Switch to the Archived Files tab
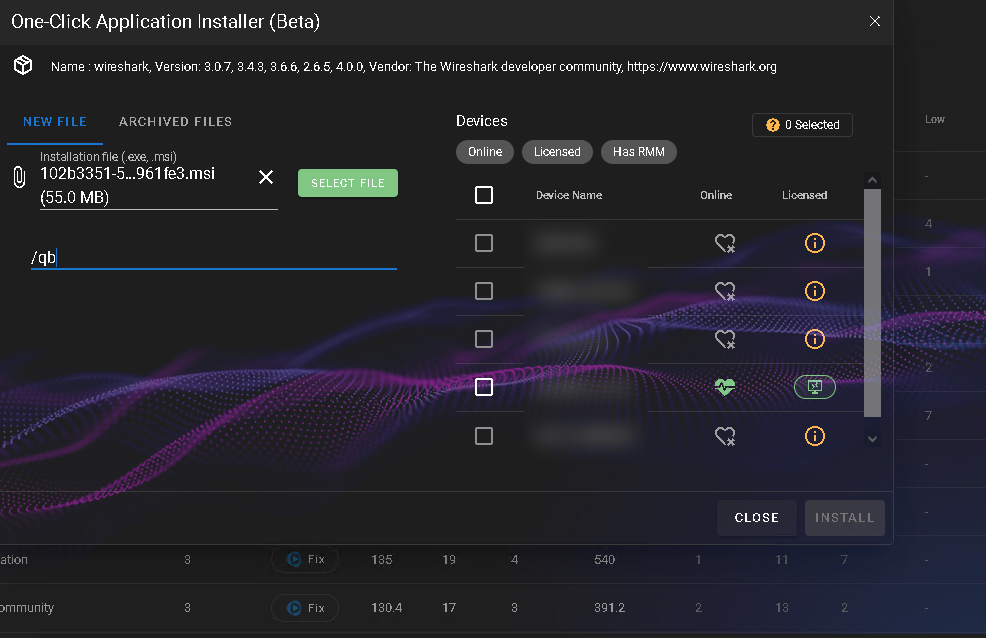Viewport: 986px width, 638px height. point(175,122)
